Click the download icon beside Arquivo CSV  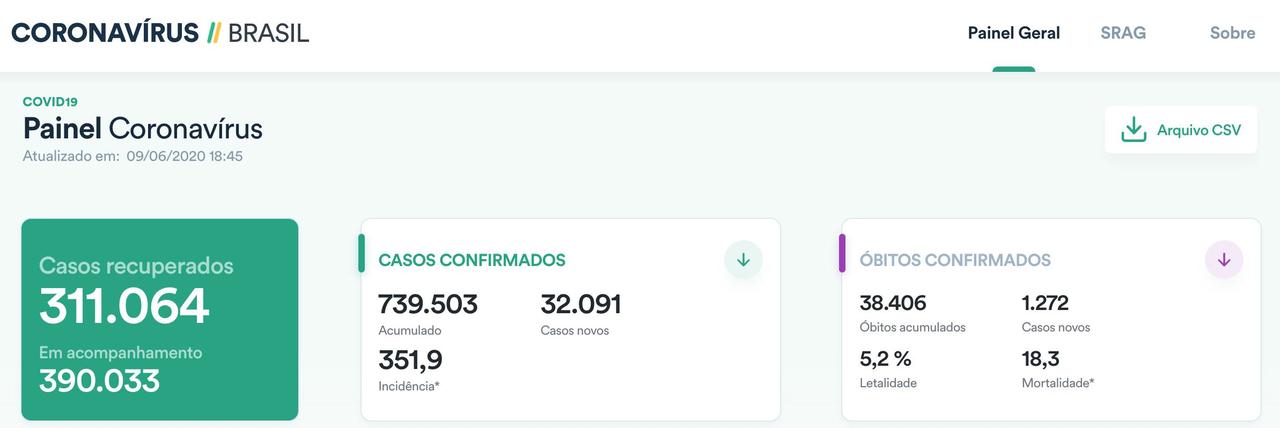1133,130
